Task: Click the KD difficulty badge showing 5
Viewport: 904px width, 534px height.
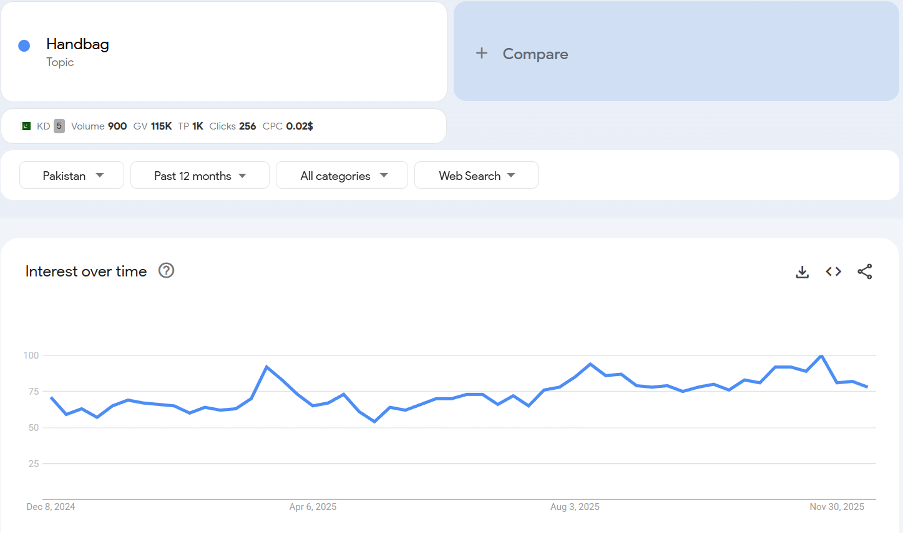Action: pyautogui.click(x=59, y=126)
